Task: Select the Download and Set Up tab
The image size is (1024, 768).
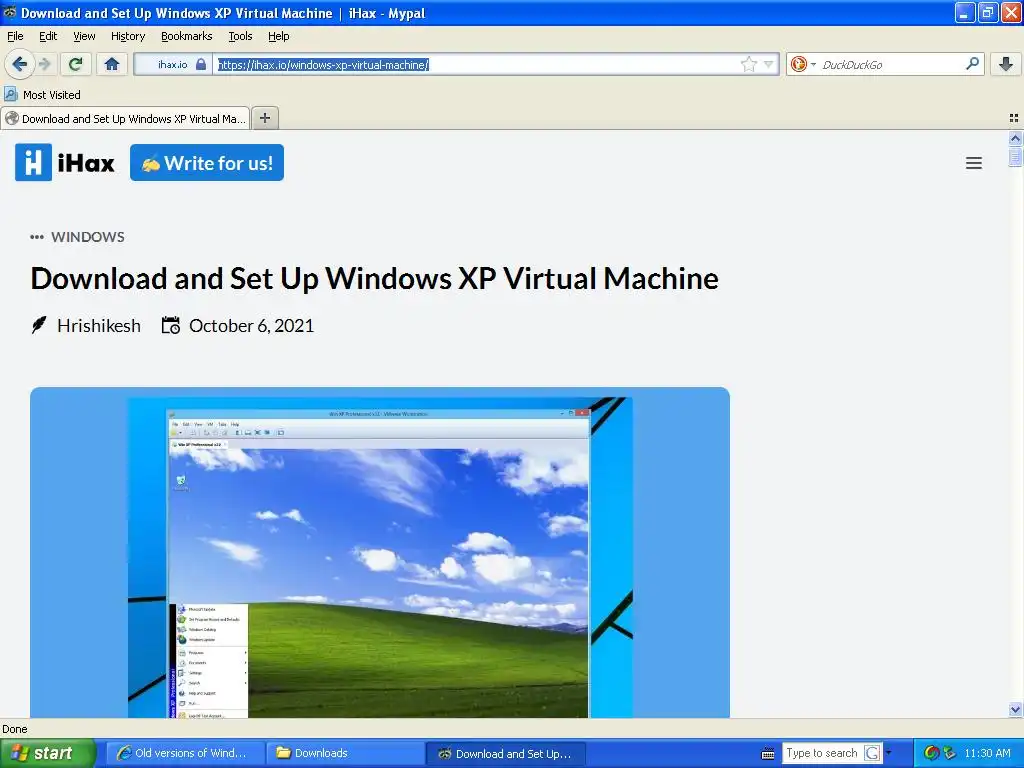Action: point(125,118)
